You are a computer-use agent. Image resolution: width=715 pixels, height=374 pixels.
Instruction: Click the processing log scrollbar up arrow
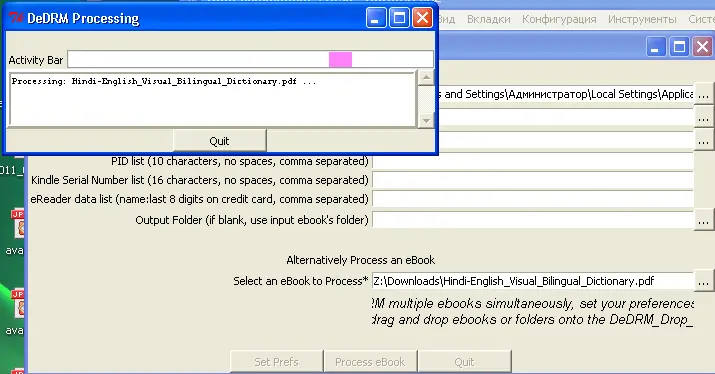click(426, 78)
